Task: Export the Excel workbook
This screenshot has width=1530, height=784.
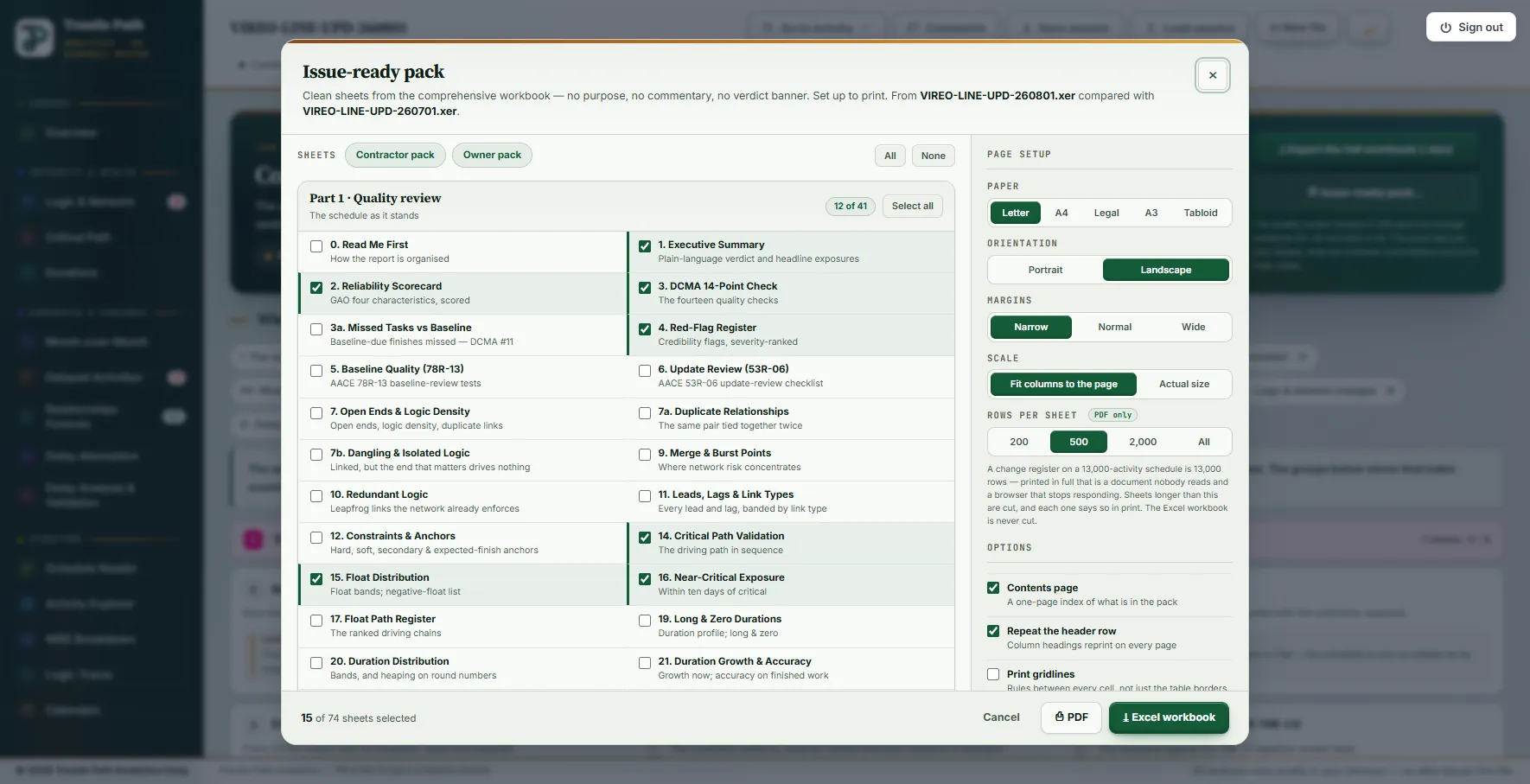Action: pyautogui.click(x=1169, y=717)
